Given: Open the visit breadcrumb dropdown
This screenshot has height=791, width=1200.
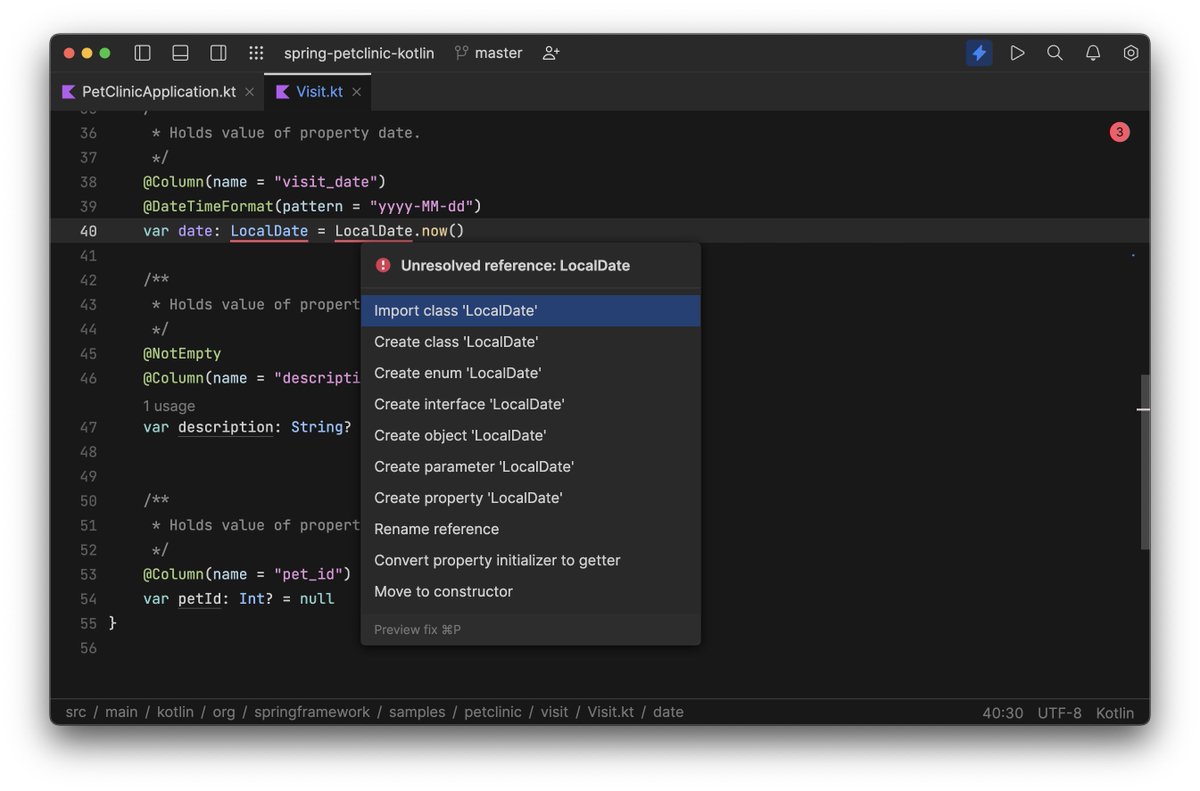Looking at the screenshot, I should point(554,712).
